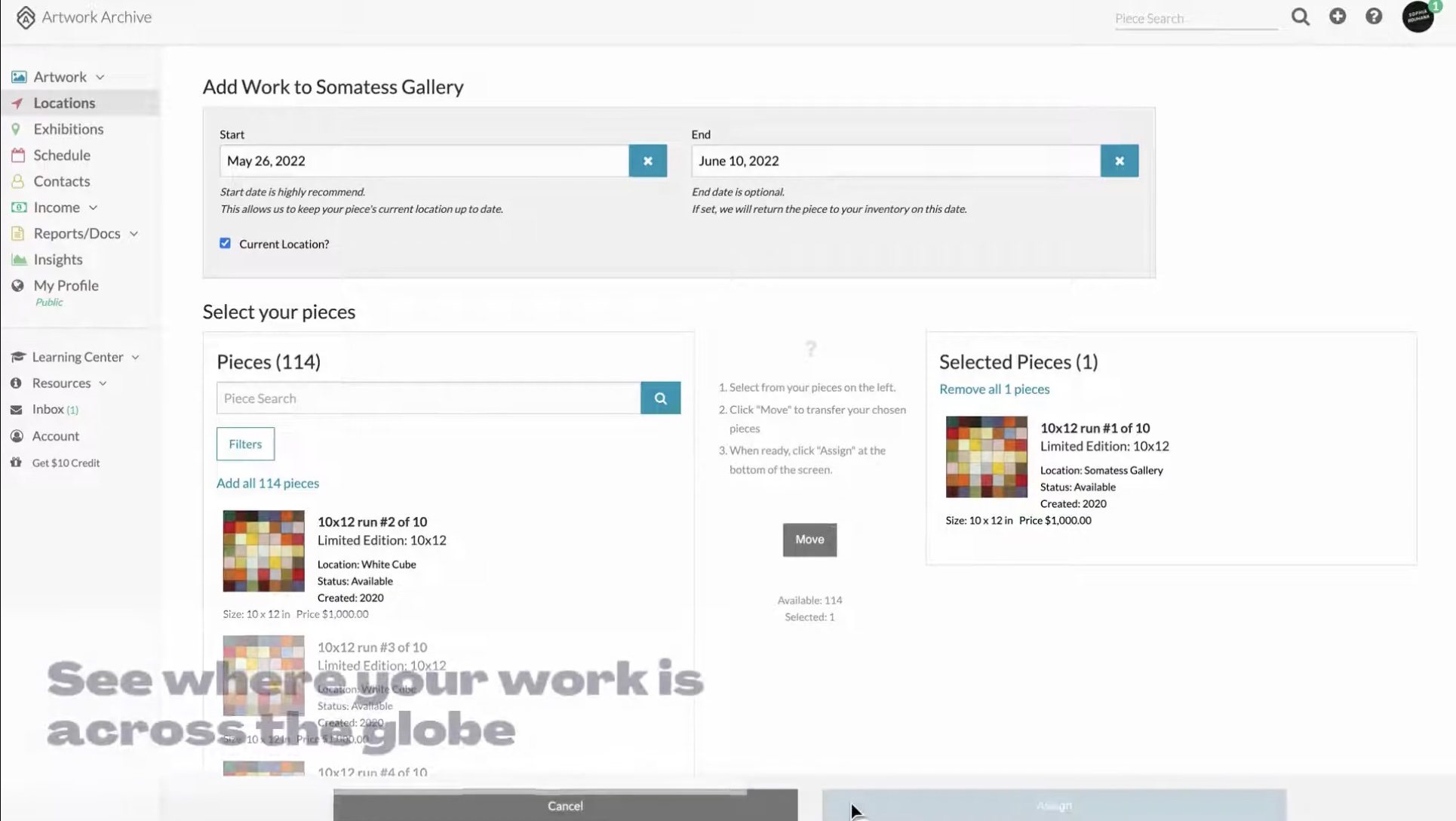Click the '10x12 run #2 of 10' title

coord(372,522)
